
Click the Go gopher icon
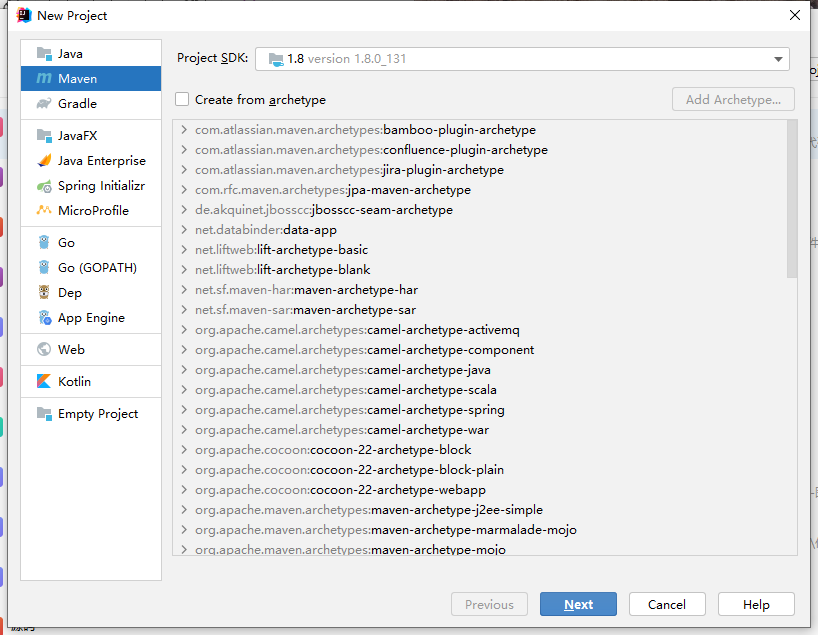coord(44,243)
